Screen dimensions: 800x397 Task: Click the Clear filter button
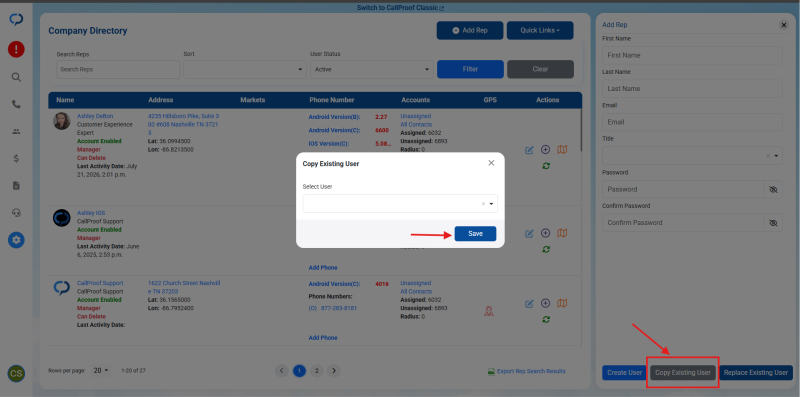coord(540,69)
